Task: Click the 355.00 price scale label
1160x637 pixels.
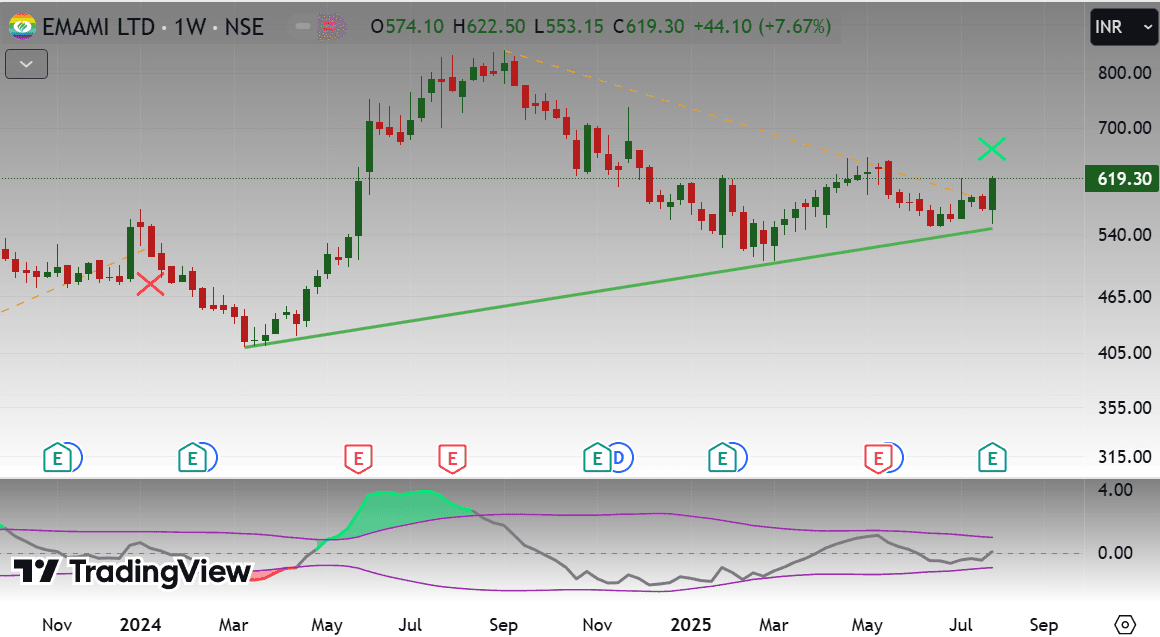Action: [1124, 408]
